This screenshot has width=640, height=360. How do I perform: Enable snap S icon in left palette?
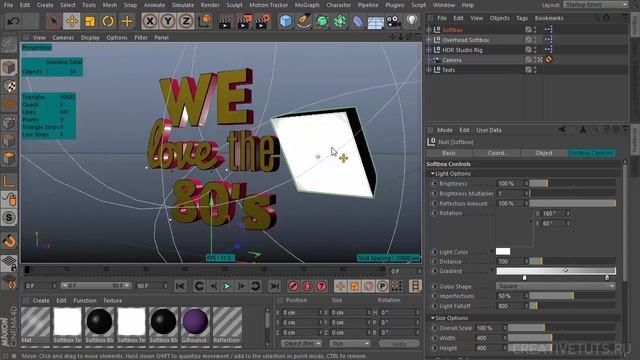point(9,218)
